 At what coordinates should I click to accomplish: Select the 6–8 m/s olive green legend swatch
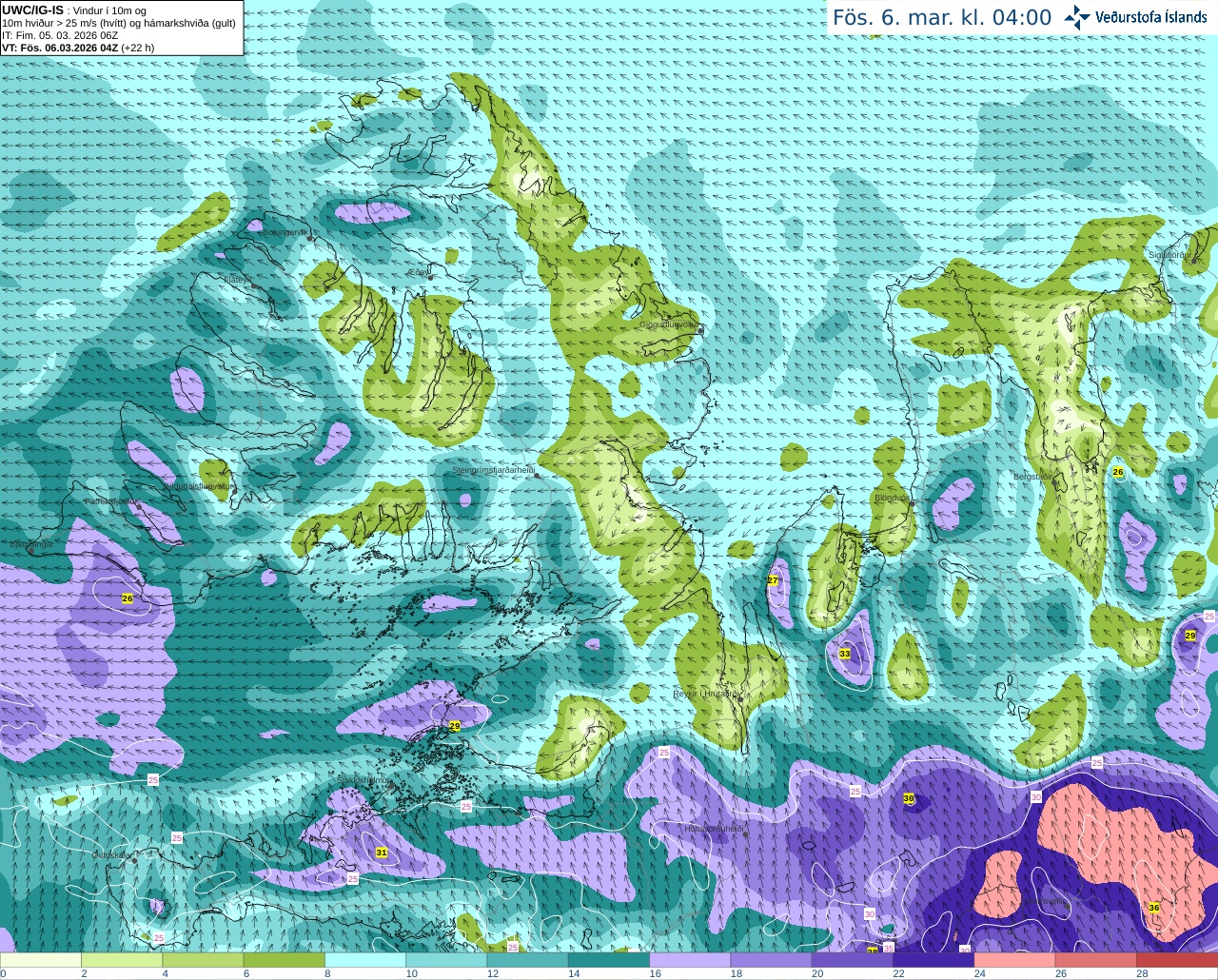tap(285, 960)
